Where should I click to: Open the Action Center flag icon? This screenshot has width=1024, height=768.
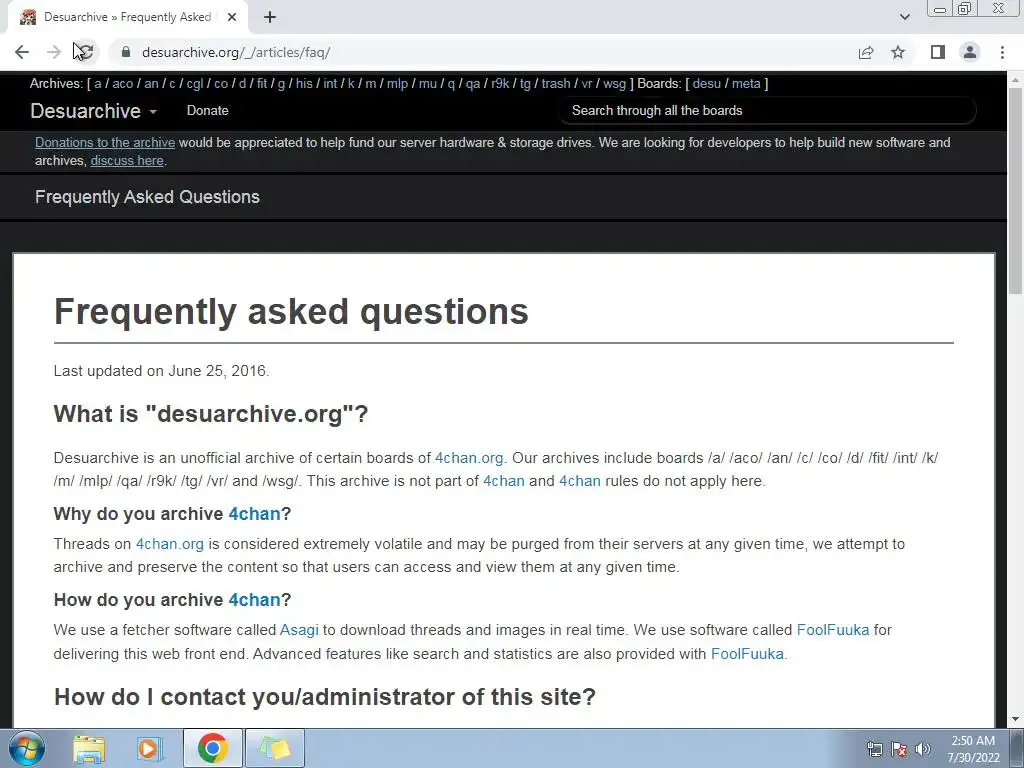tap(899, 749)
